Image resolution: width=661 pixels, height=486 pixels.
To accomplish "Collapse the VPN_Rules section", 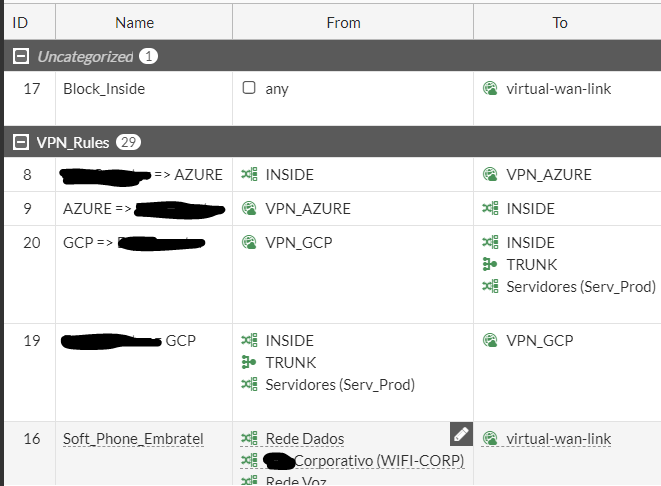I will tap(20, 142).
